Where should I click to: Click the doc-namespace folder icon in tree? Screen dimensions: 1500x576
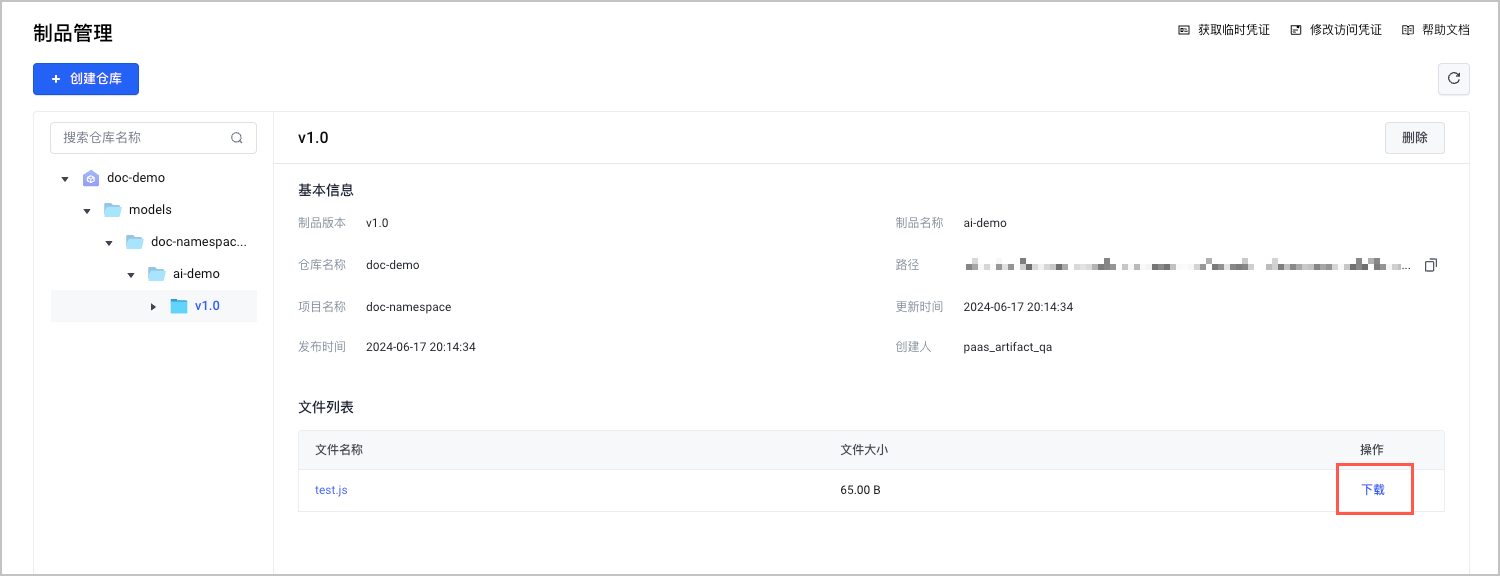pos(134,242)
